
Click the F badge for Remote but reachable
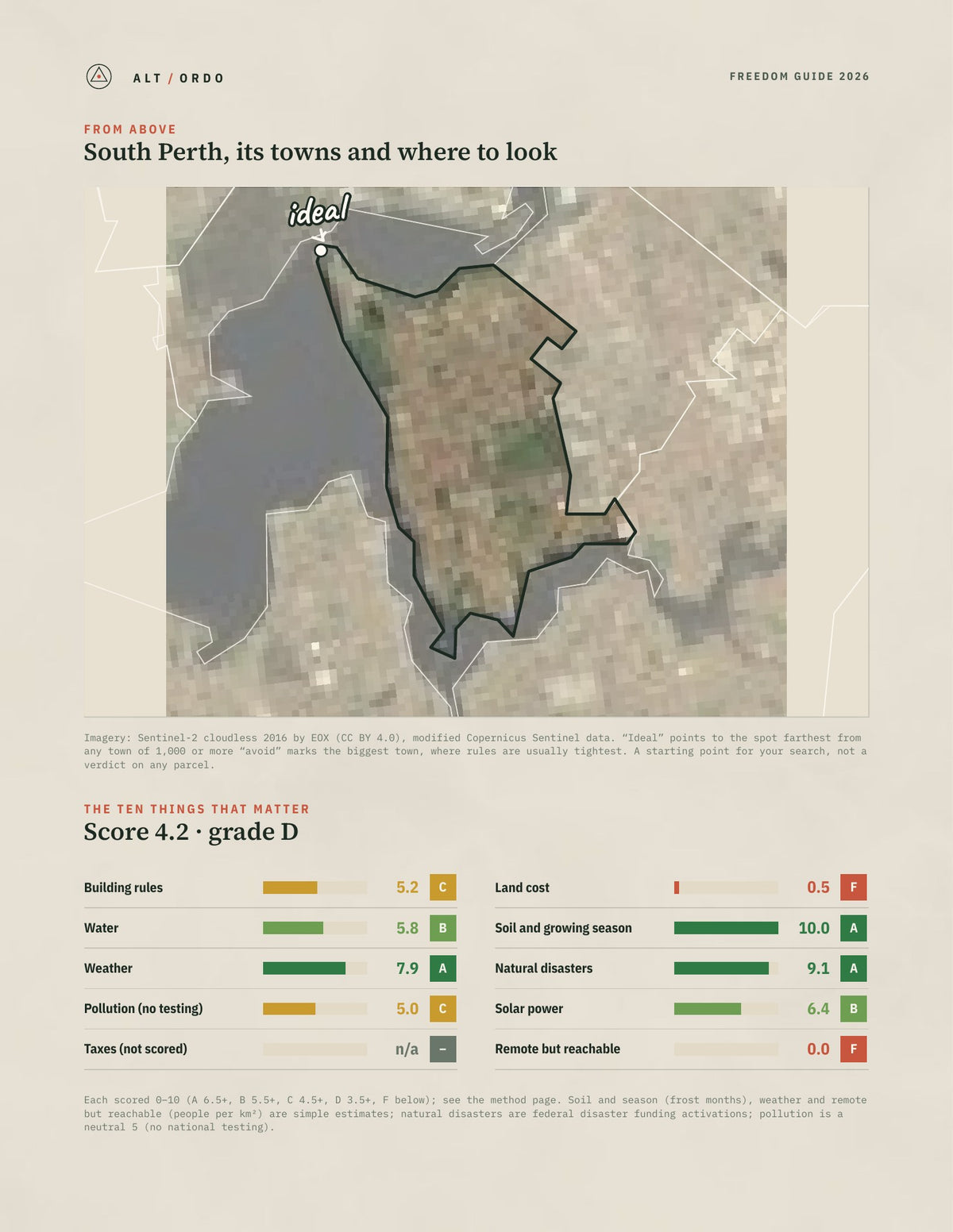854,1049
